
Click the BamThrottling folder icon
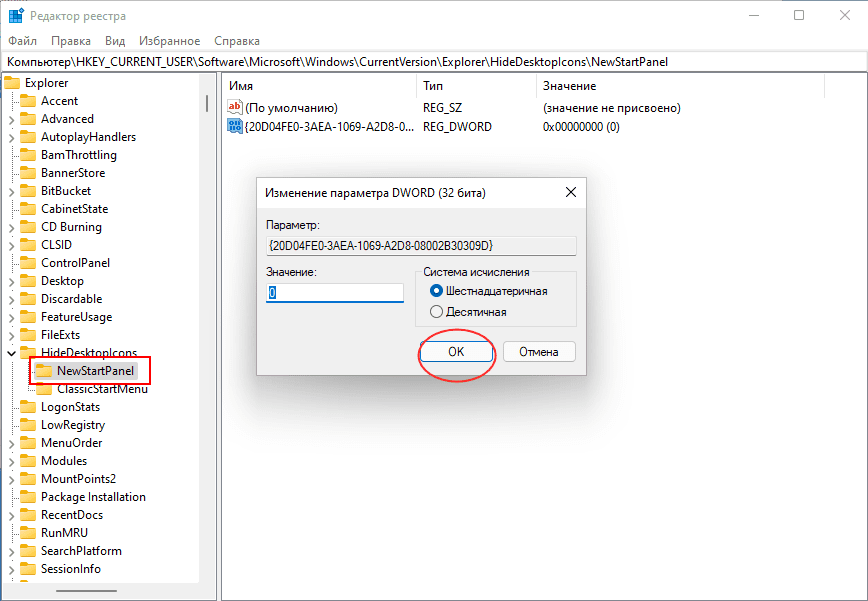click(28, 155)
